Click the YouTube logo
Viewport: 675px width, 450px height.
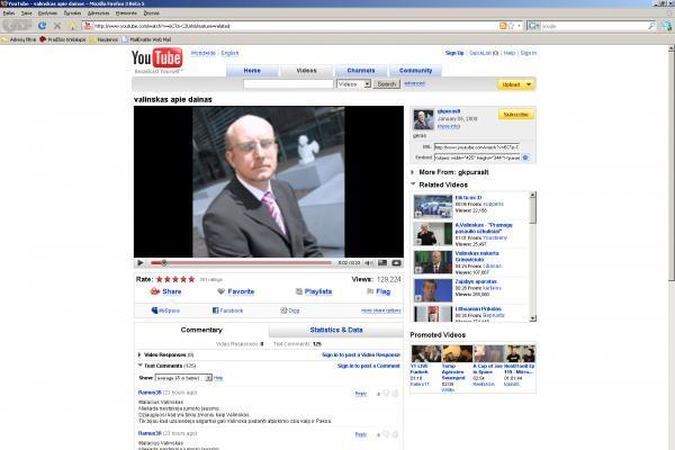[157, 58]
